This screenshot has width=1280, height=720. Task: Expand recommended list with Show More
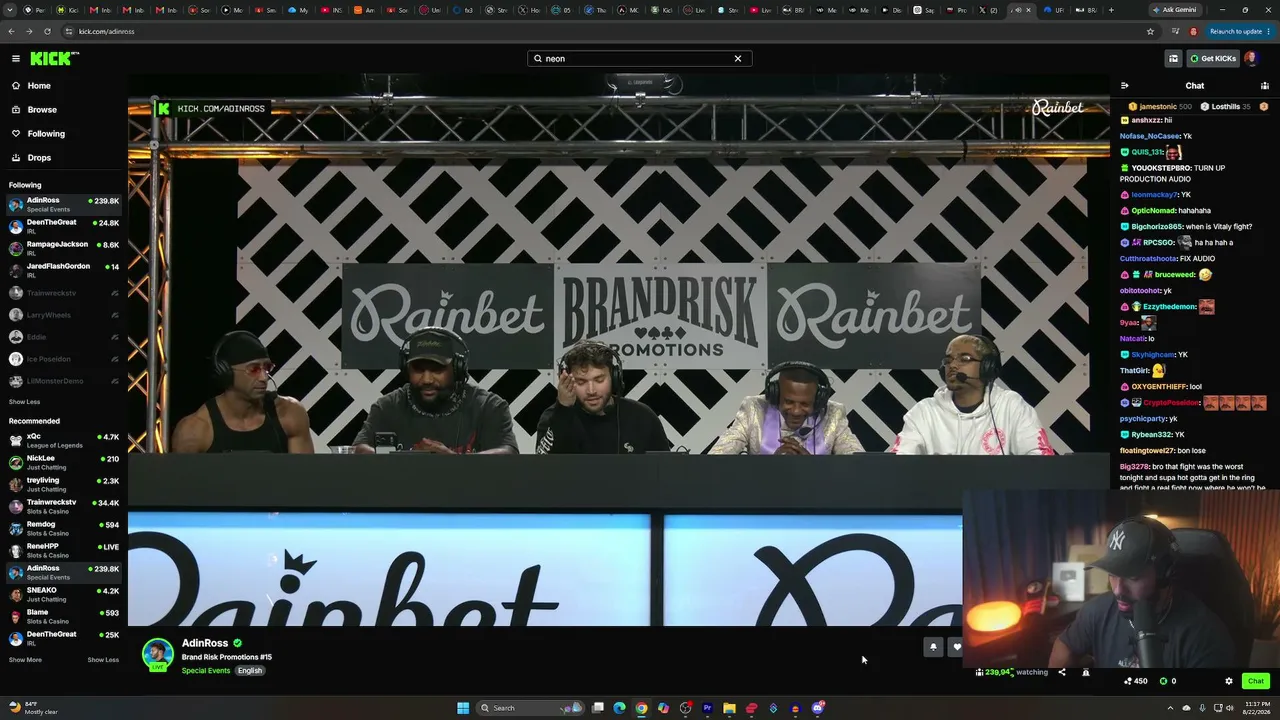click(25, 660)
